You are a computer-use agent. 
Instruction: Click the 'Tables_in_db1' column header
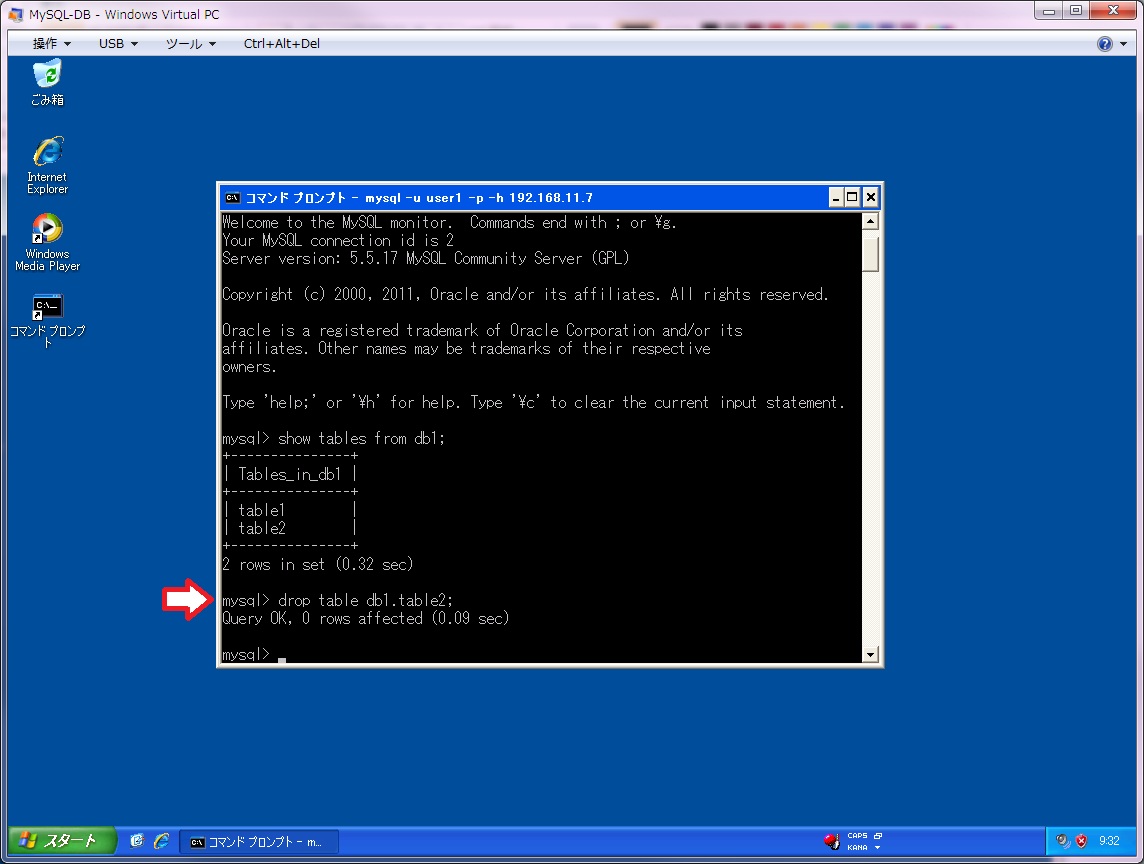290,474
